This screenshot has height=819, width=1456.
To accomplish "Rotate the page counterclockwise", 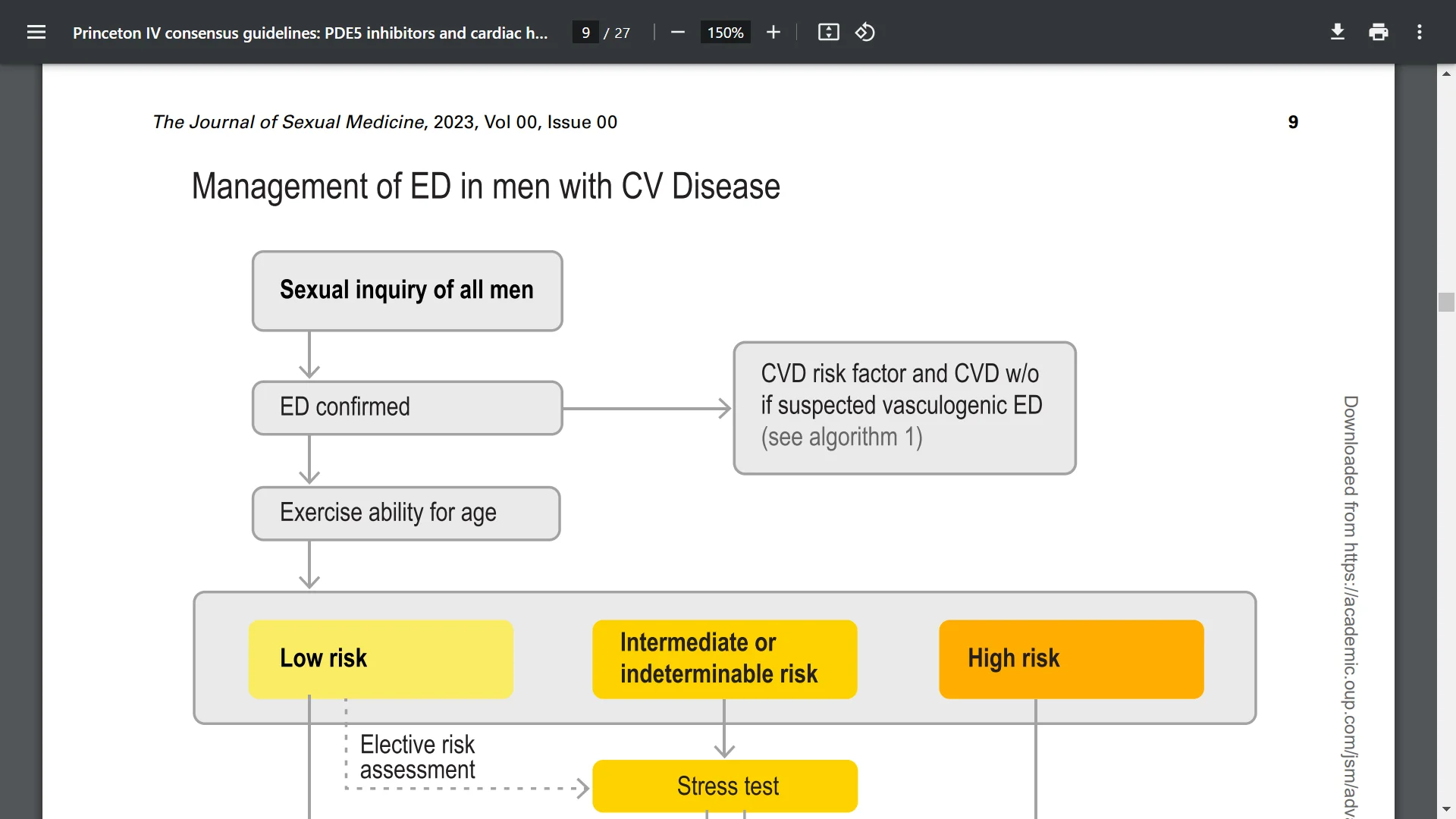I will click(864, 32).
